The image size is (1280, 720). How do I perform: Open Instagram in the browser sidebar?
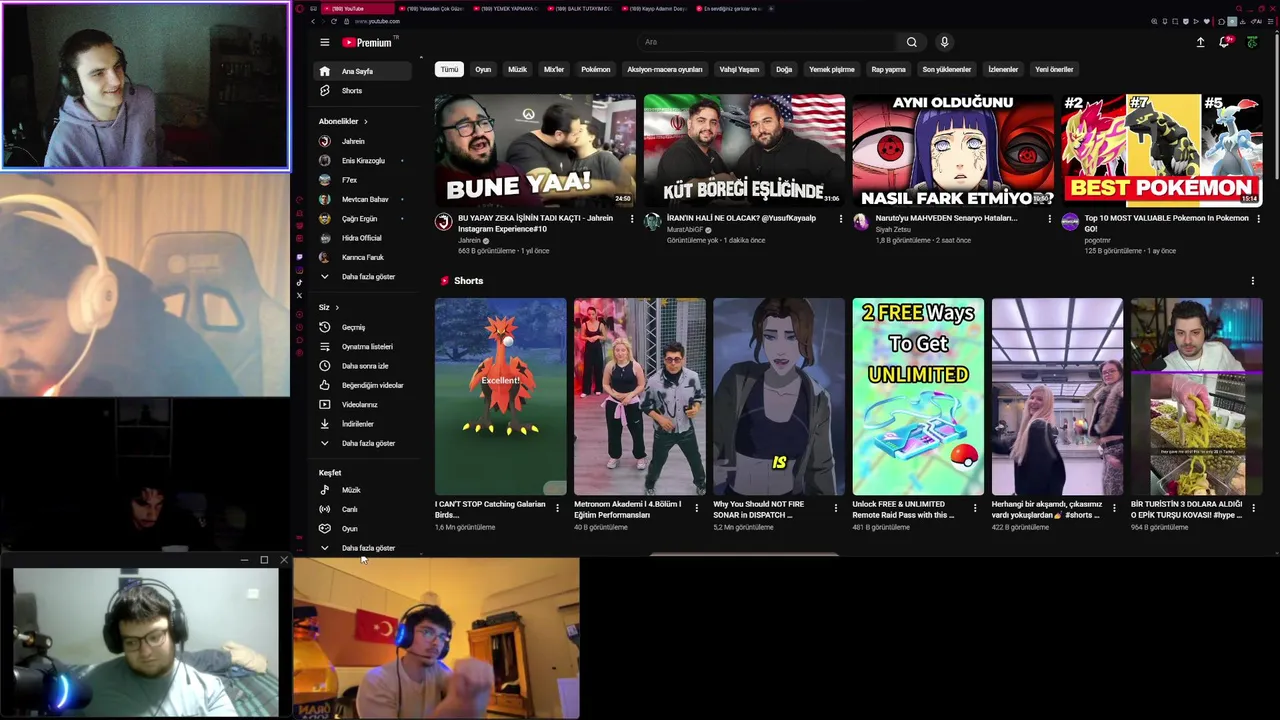click(299, 270)
